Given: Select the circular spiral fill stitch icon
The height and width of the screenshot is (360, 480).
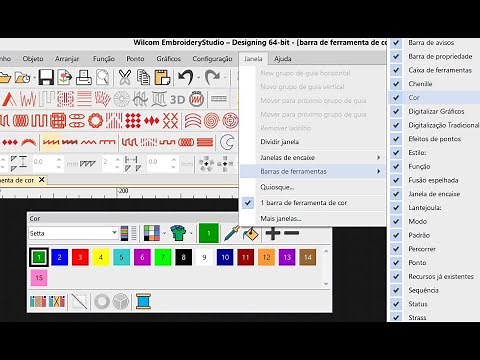Looking at the screenshot, I should 211,121.
